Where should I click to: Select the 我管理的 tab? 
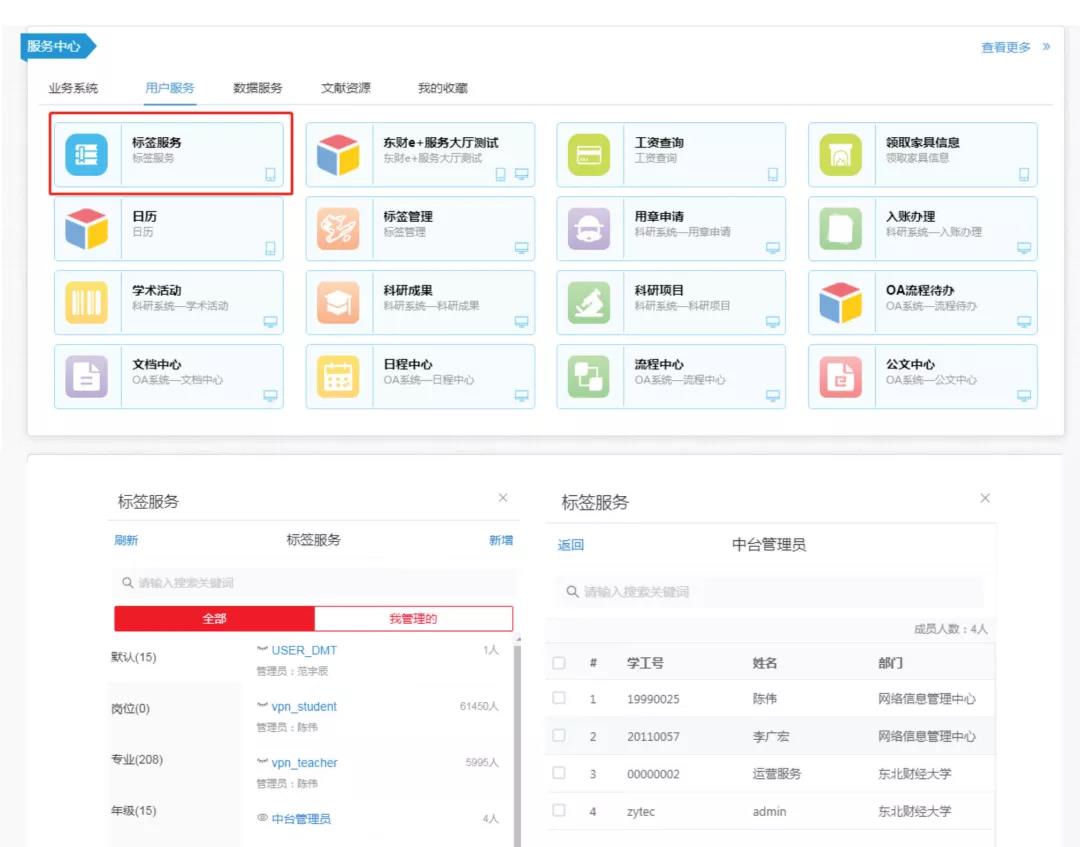(413, 619)
